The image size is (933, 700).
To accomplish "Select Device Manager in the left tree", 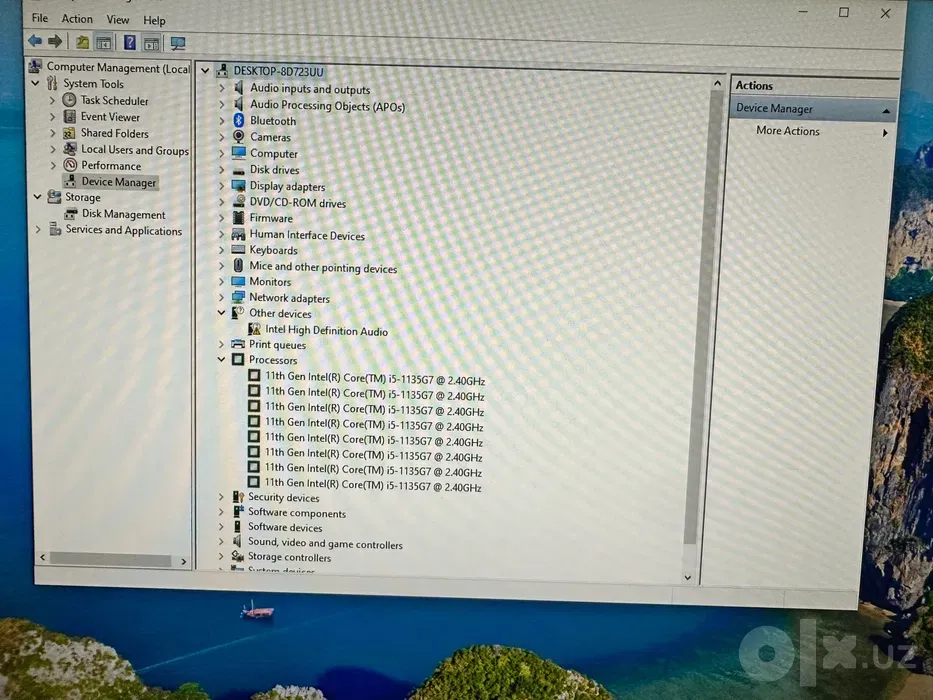I will (119, 182).
